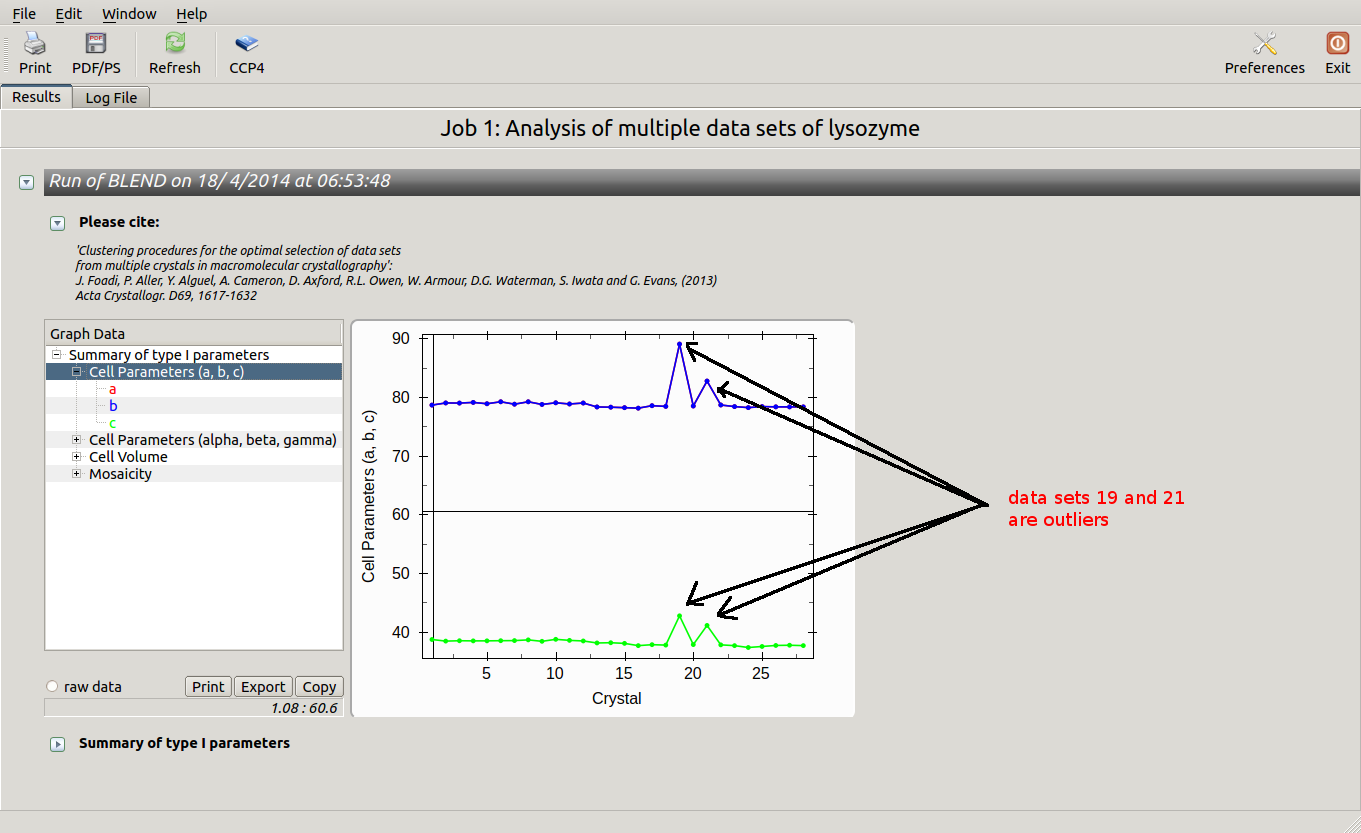Open Preferences using the tools icon
This screenshot has height=833, width=1361.
pos(1264,43)
